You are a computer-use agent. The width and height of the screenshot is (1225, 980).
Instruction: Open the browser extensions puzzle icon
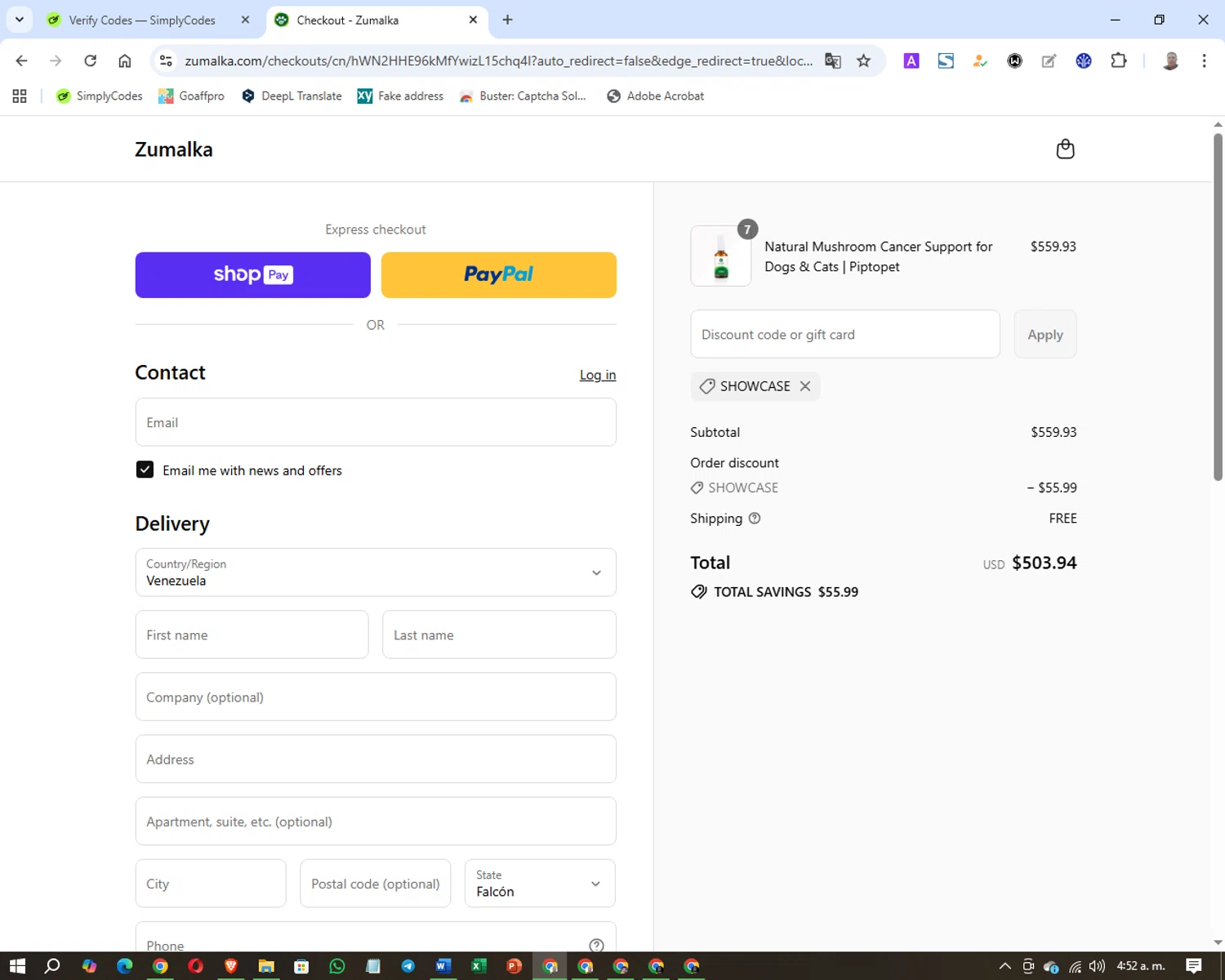point(1119,60)
